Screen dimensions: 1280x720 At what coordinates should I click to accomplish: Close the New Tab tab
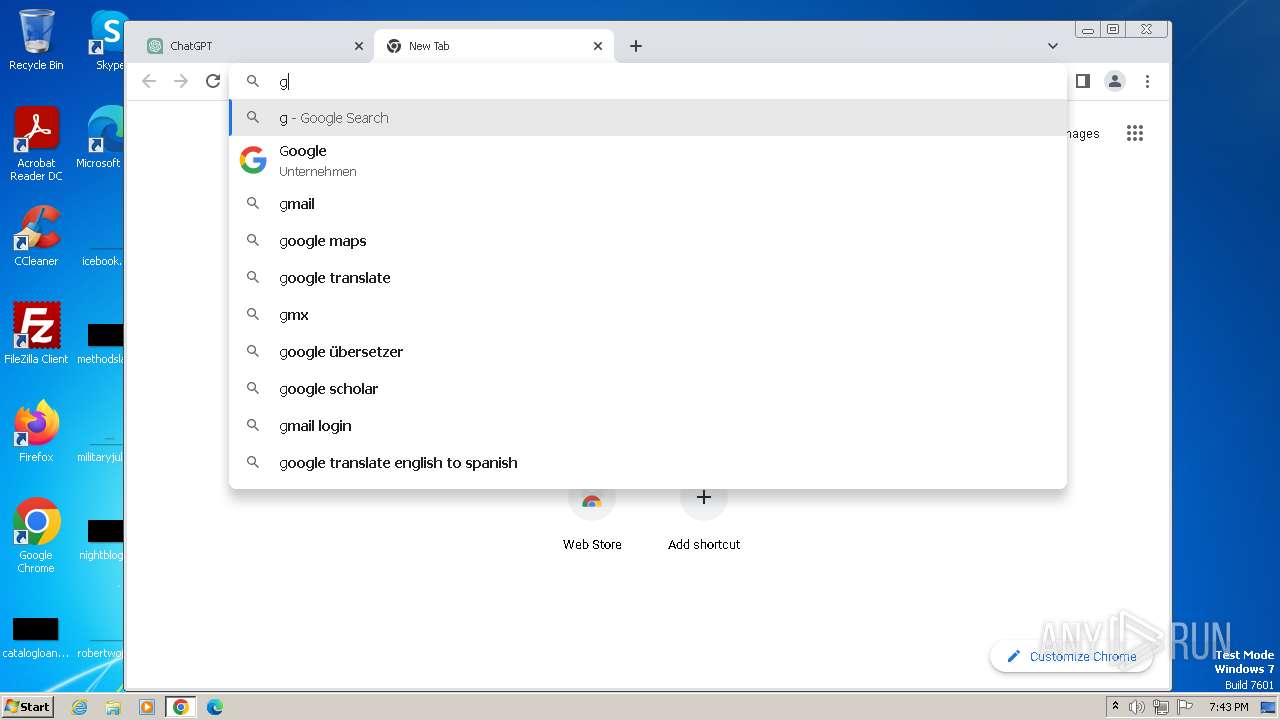[x=598, y=46]
